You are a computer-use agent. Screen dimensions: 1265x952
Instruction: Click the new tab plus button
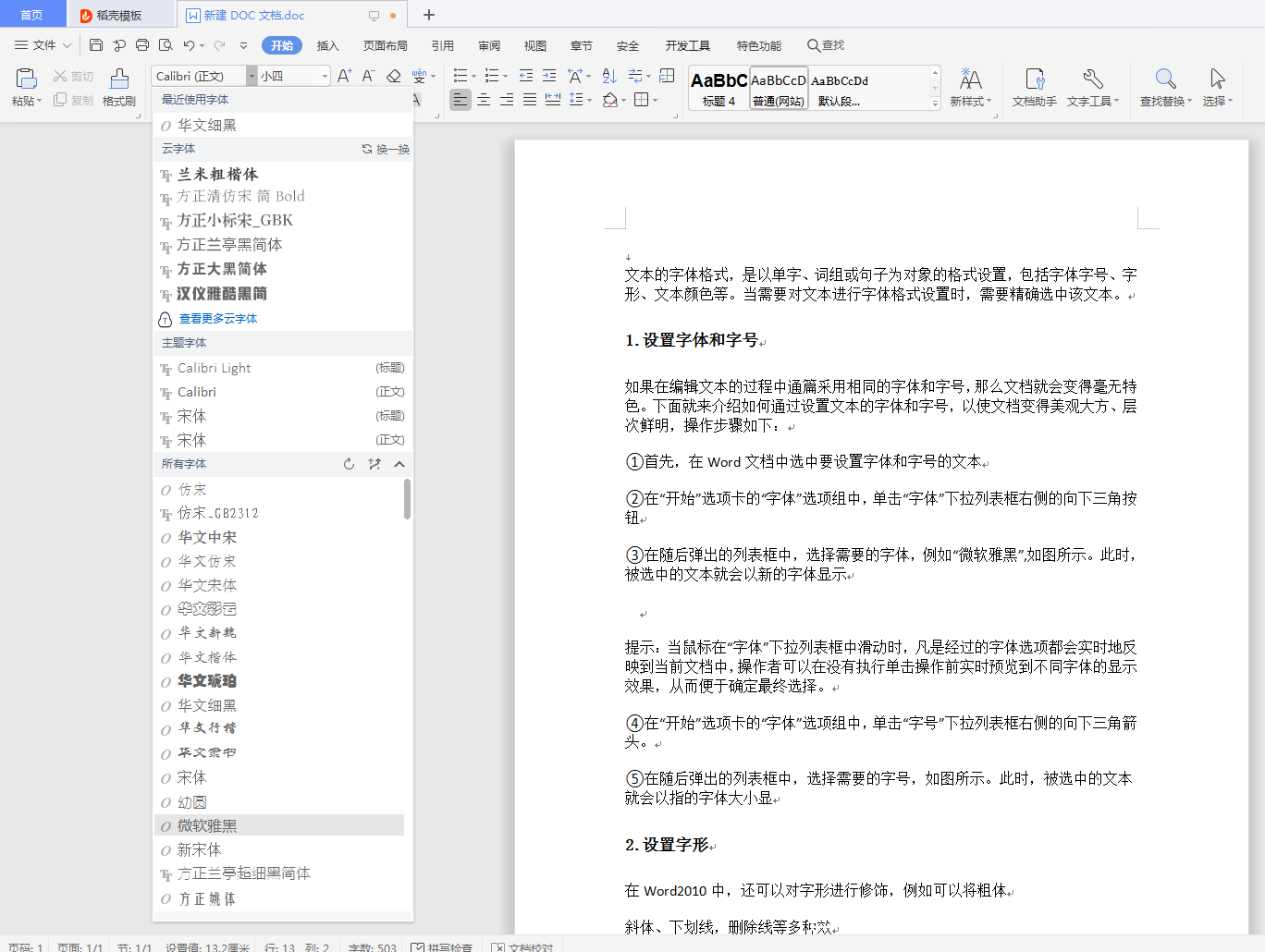428,15
